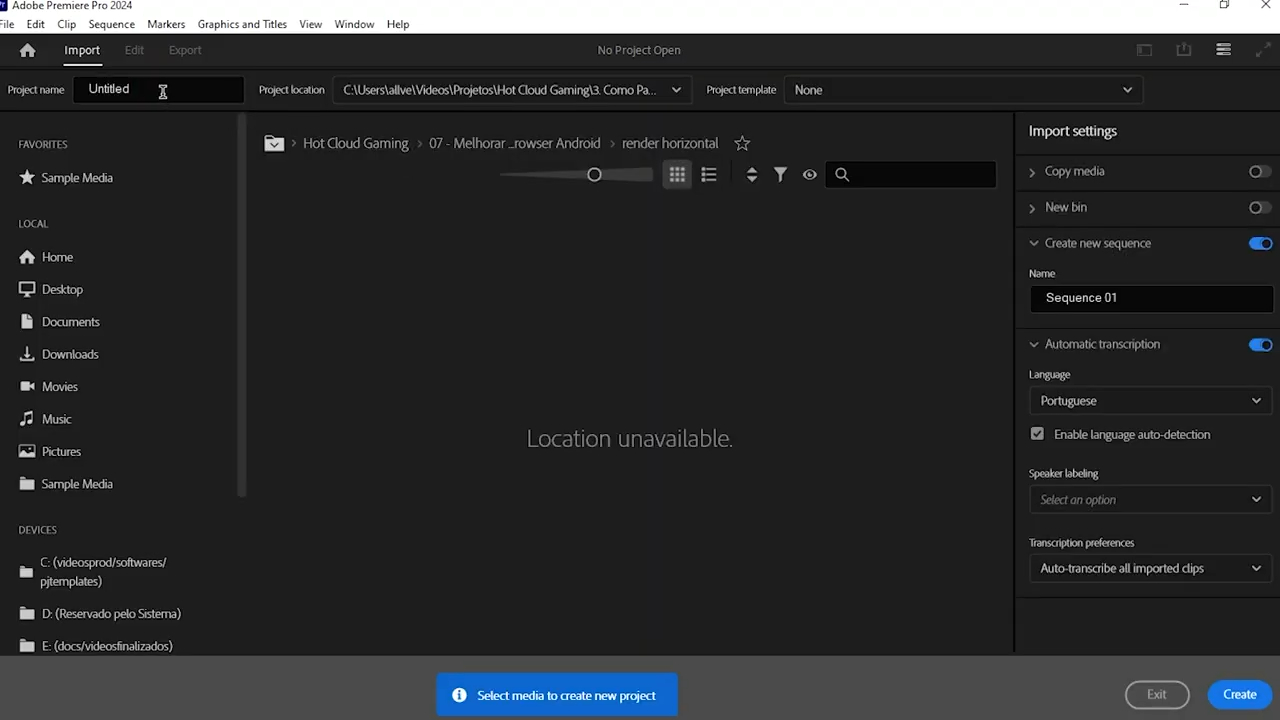1280x720 pixels.
Task: Click the media search field
Action: tap(910, 174)
